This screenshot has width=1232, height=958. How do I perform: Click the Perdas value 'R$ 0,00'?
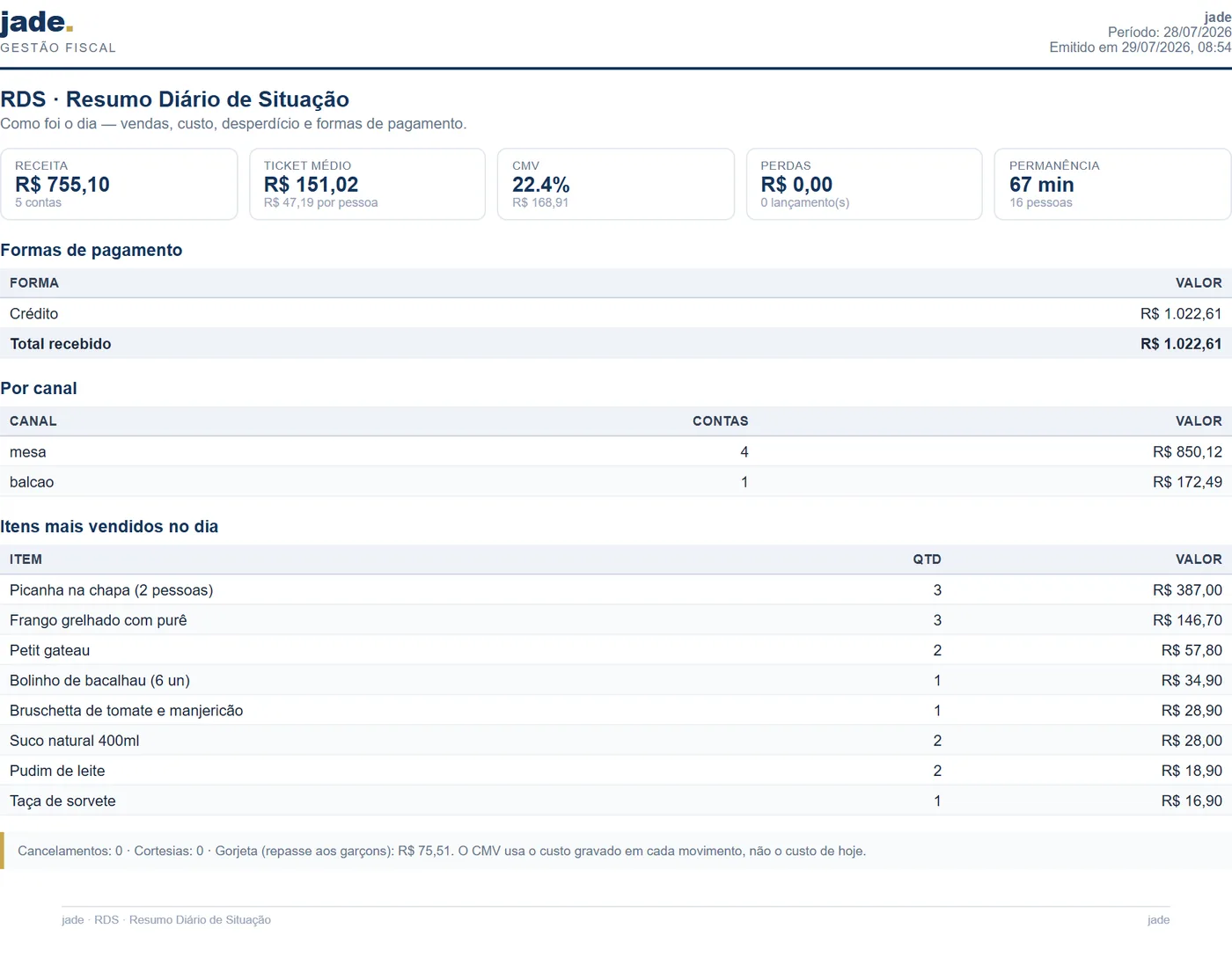tap(796, 185)
